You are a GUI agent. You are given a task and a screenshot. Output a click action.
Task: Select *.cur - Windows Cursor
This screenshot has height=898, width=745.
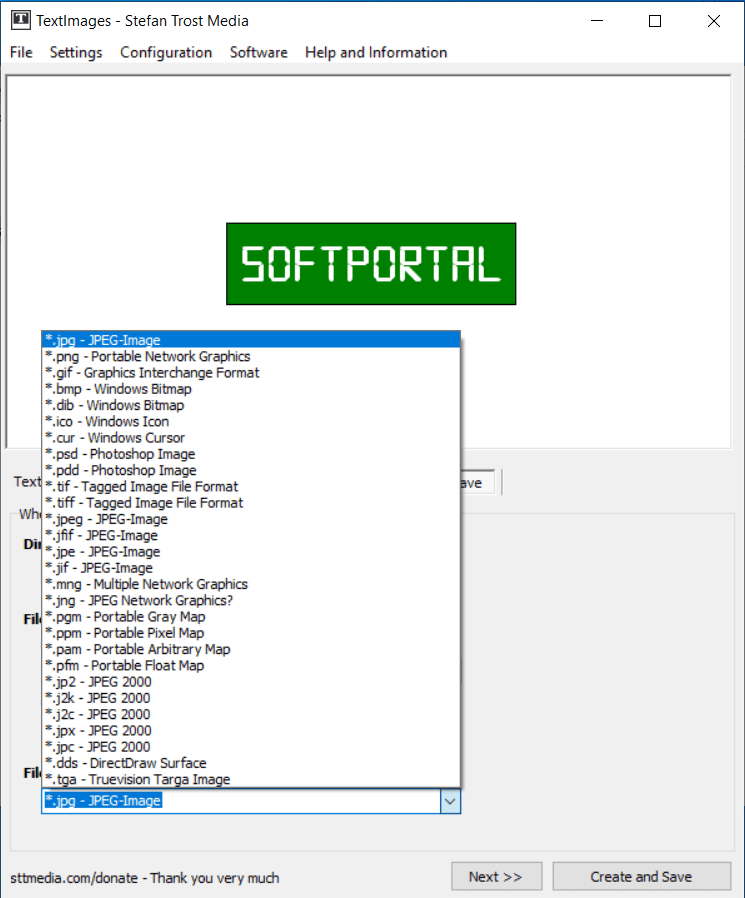pos(251,438)
